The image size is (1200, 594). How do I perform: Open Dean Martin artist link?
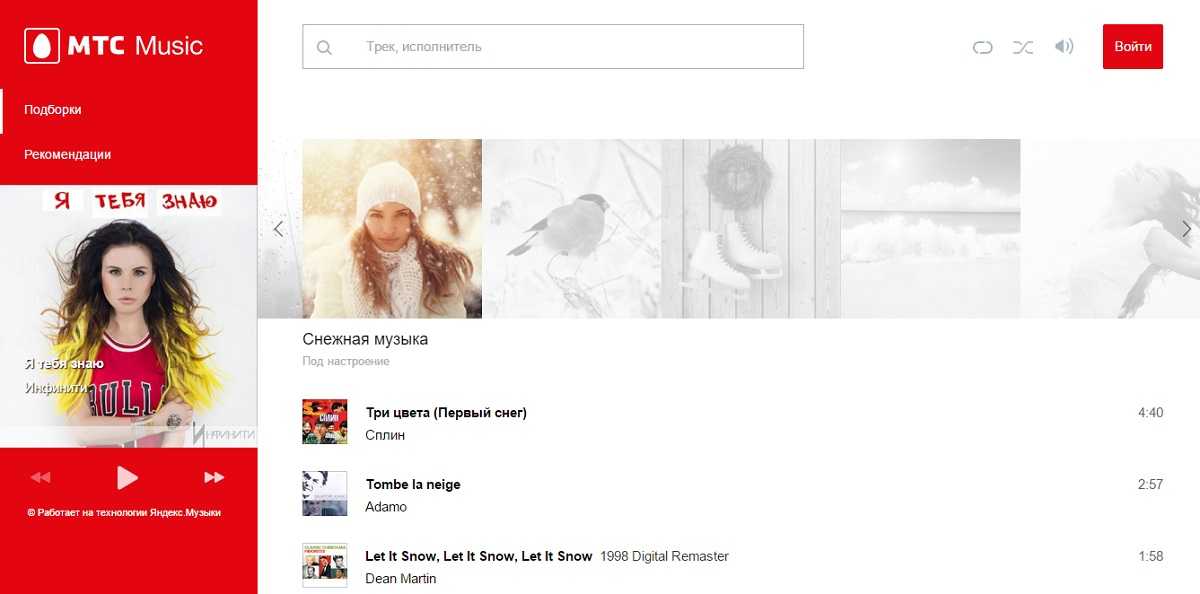(x=401, y=578)
